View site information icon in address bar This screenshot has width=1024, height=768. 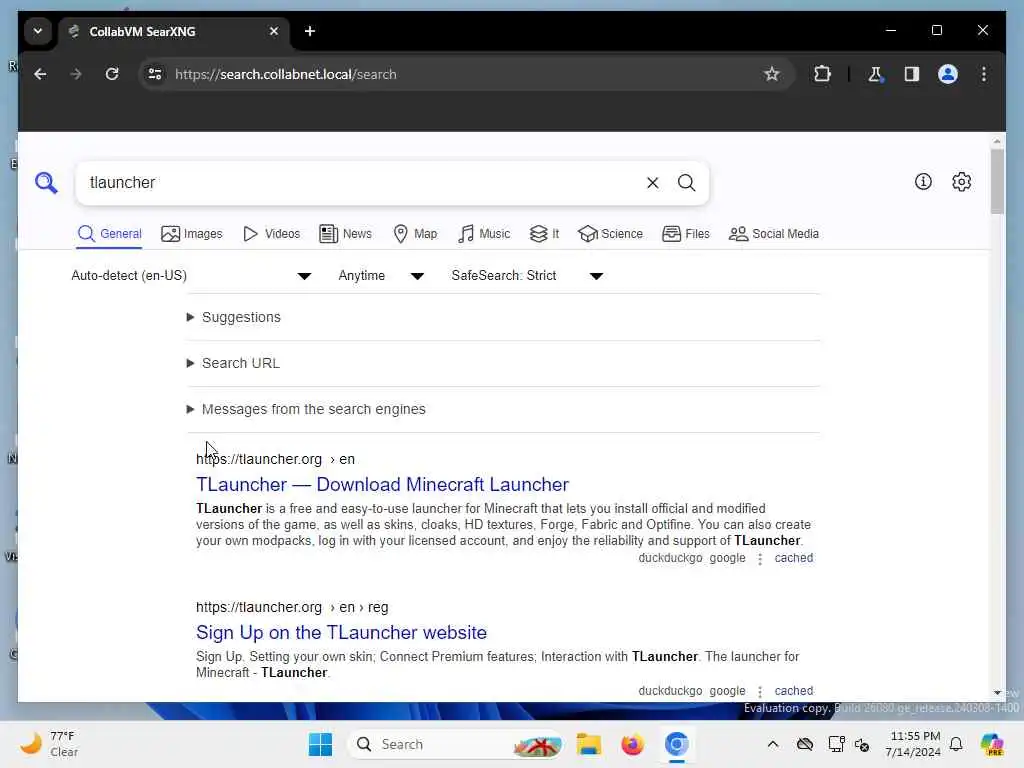[x=155, y=74]
